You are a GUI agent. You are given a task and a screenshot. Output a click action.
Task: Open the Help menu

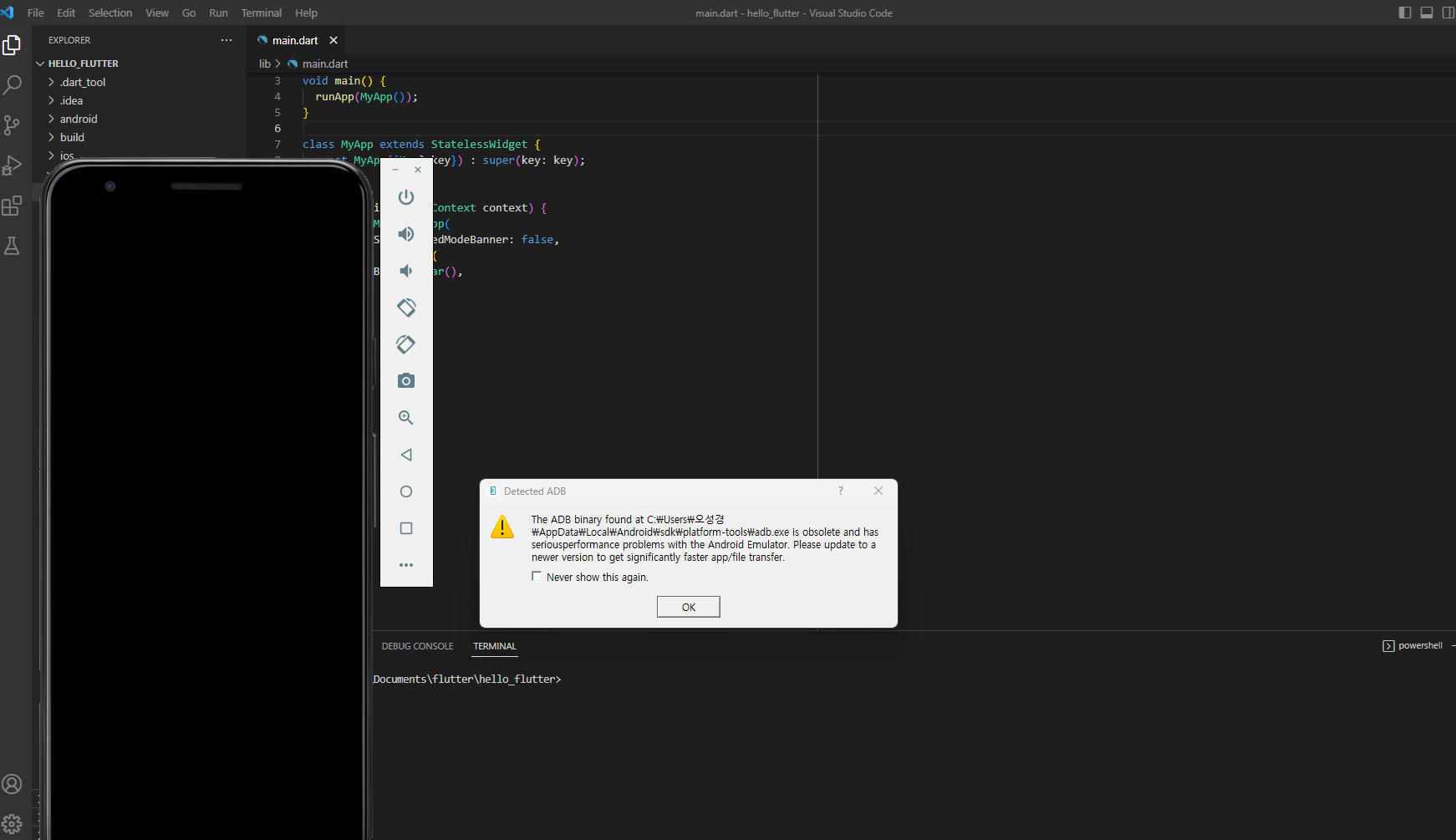(307, 13)
